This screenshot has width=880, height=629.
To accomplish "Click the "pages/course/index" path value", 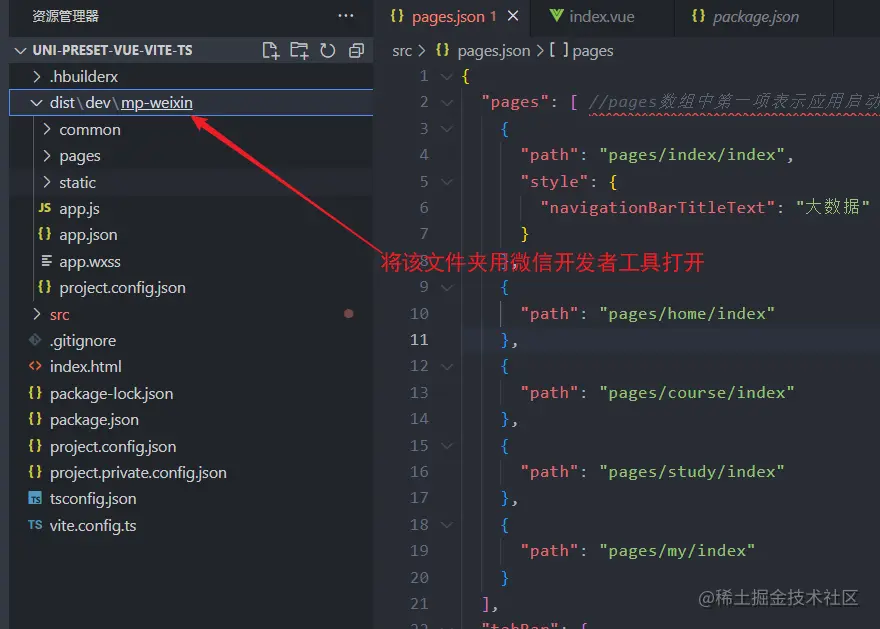I will tap(696, 393).
